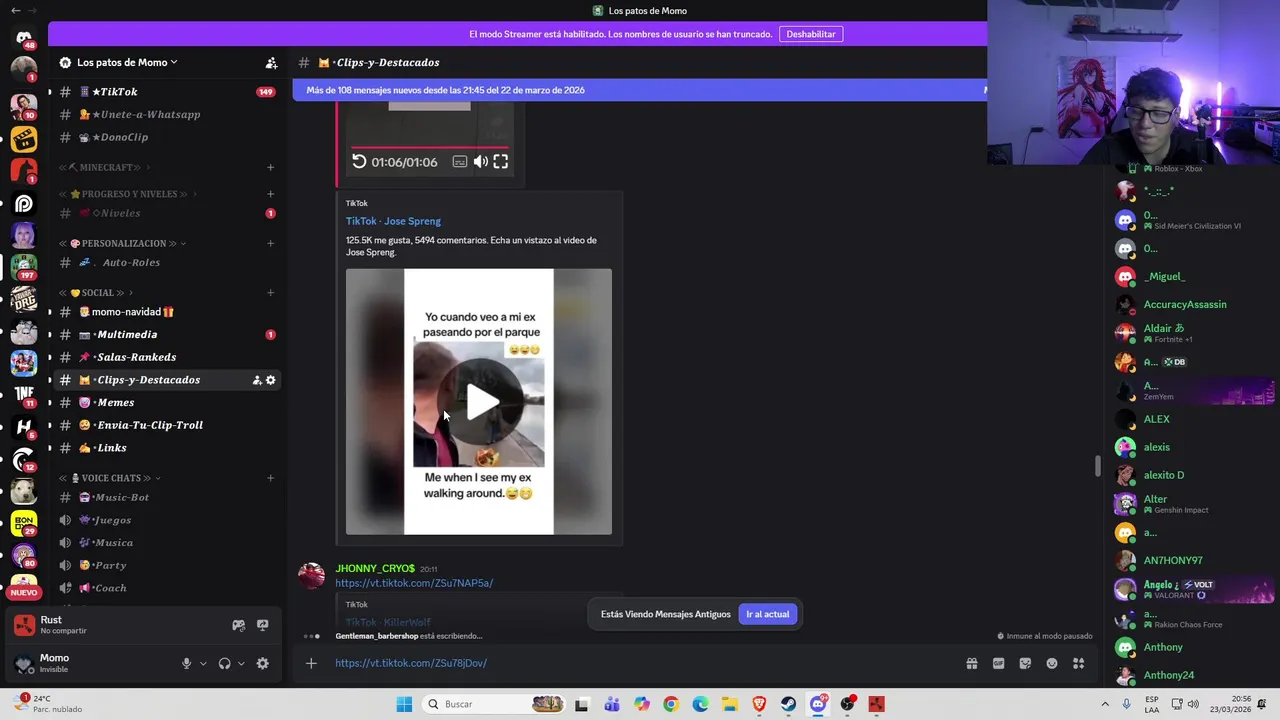Image resolution: width=1280 pixels, height=720 pixels.
Task: Open the apps launcher icon in message bar
Action: 1079,663
